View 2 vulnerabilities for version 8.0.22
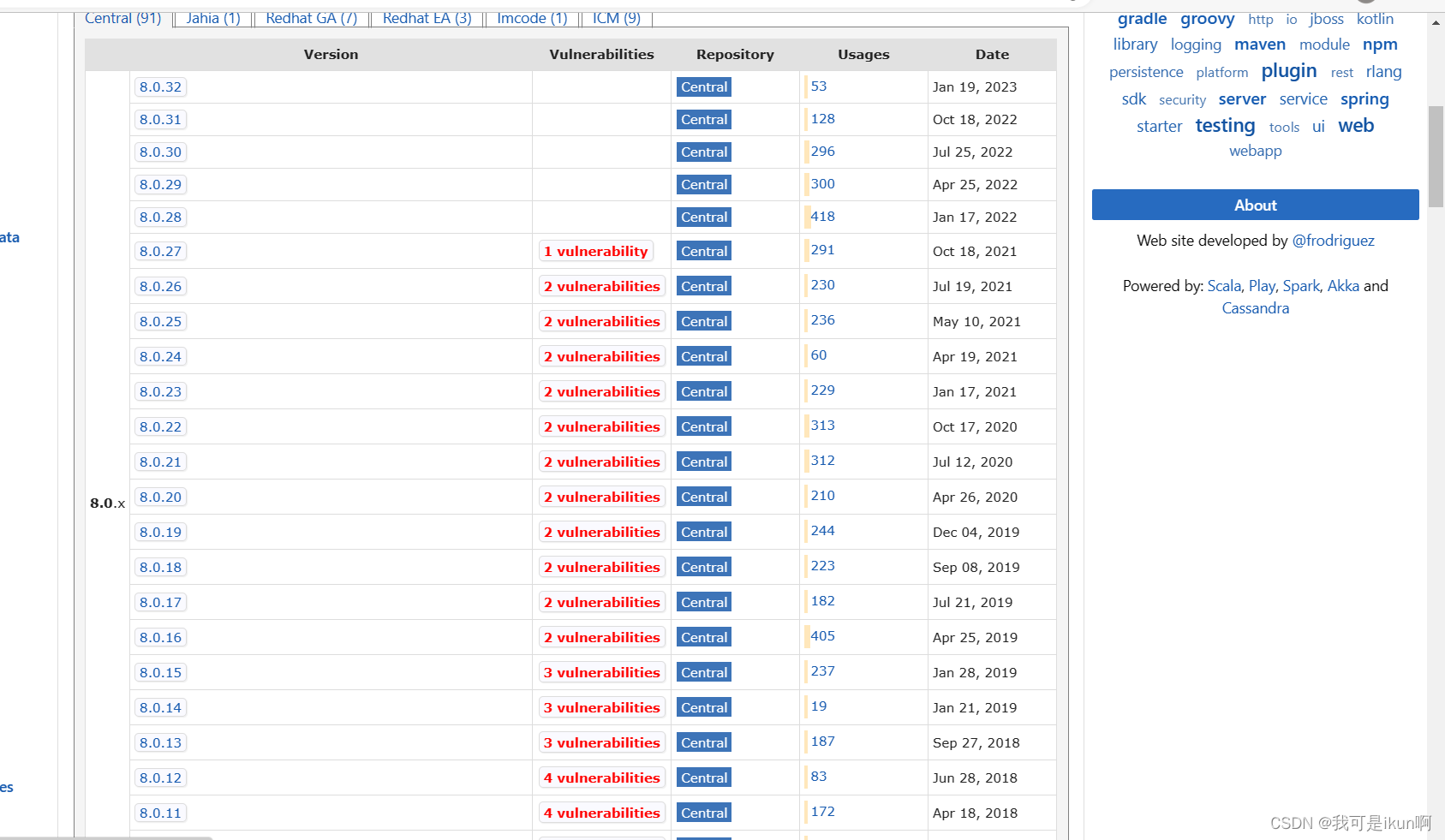This screenshot has width=1445, height=840. pos(601,426)
